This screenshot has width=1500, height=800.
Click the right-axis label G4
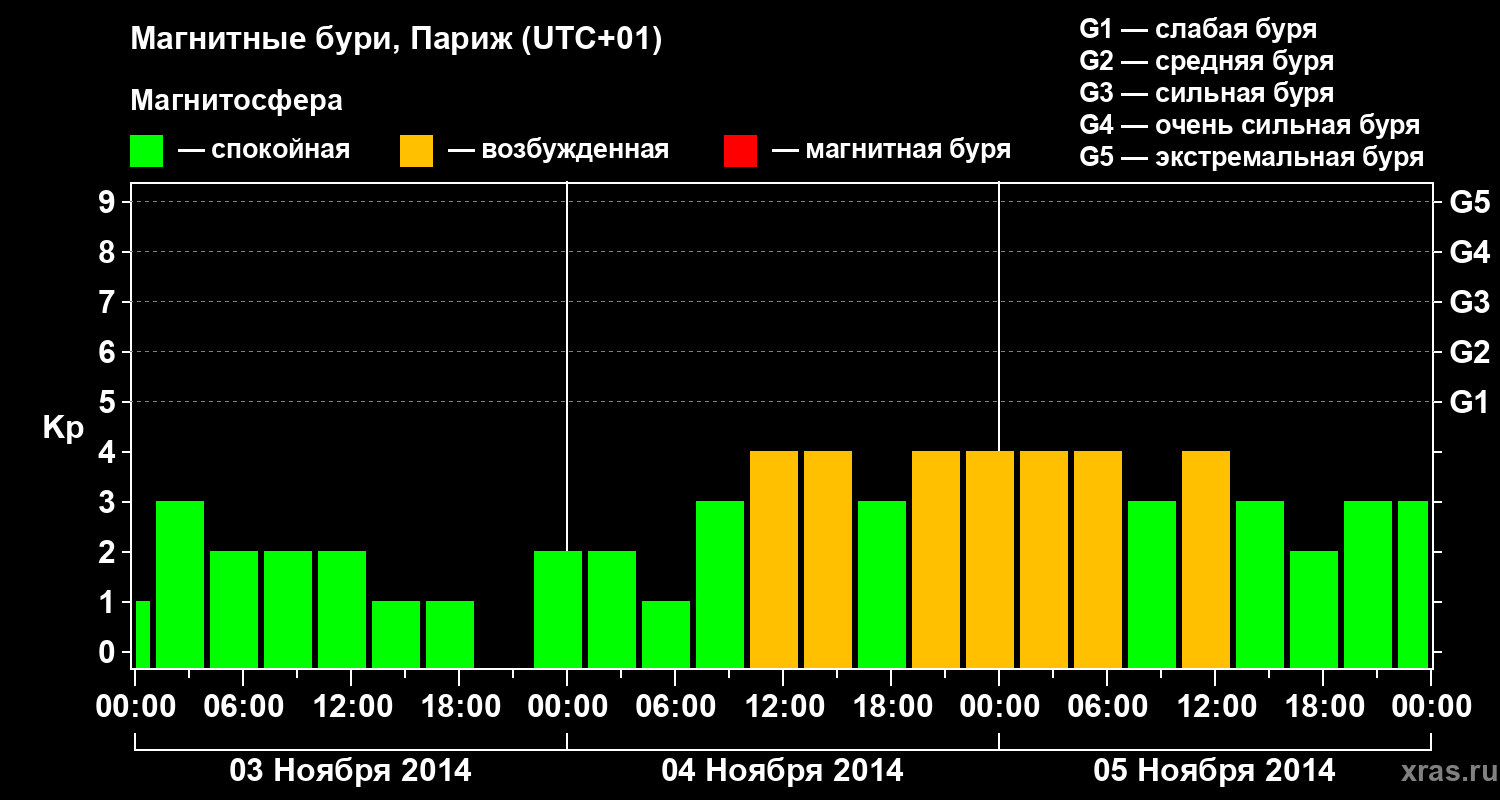pos(1469,252)
